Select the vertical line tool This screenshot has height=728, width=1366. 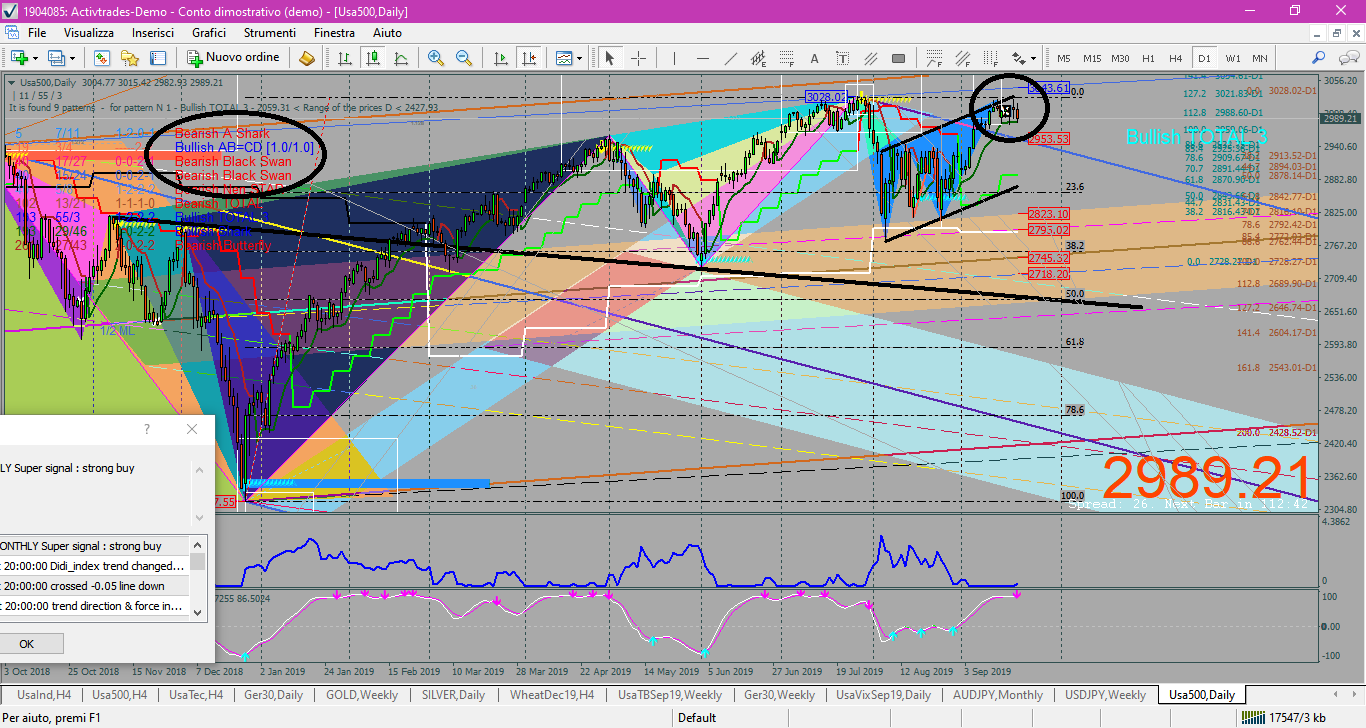[x=675, y=58]
